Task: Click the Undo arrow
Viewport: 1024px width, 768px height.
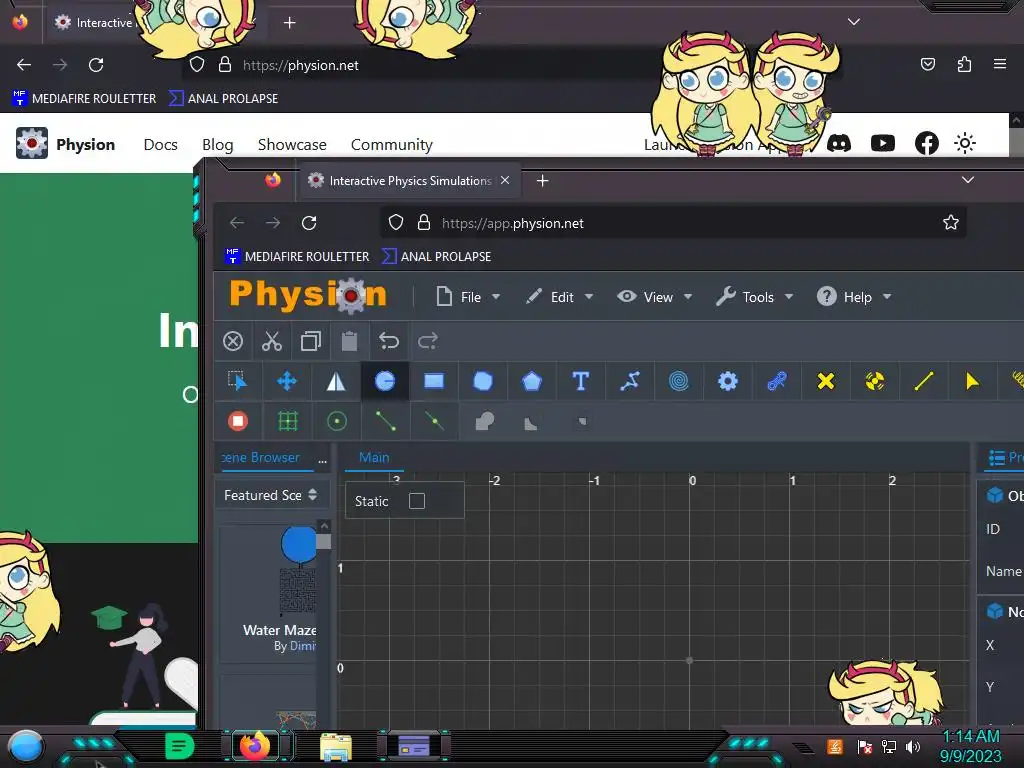Action: tap(389, 341)
